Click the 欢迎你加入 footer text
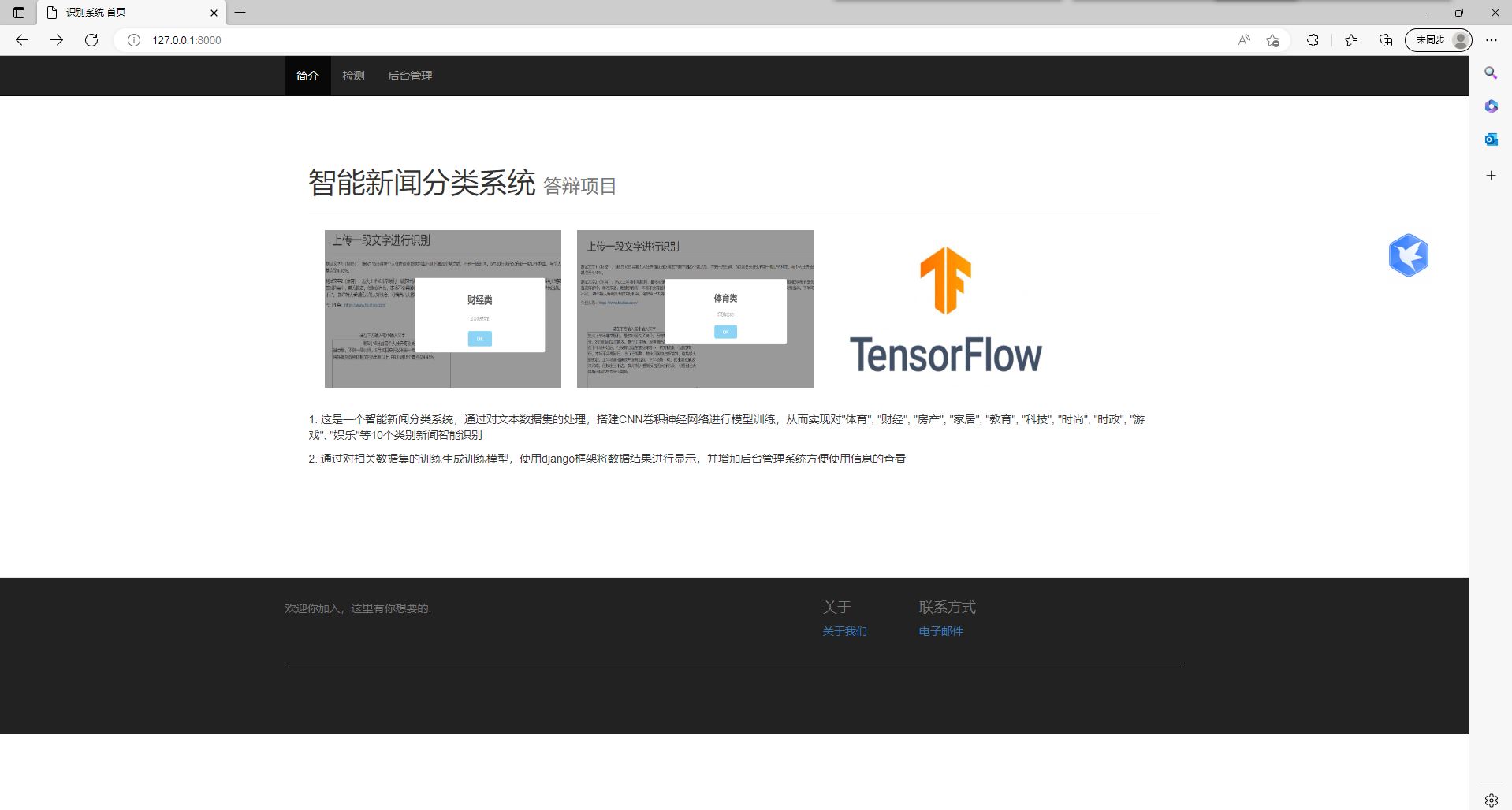Image resolution: width=1512 pixels, height=810 pixels. point(358,608)
